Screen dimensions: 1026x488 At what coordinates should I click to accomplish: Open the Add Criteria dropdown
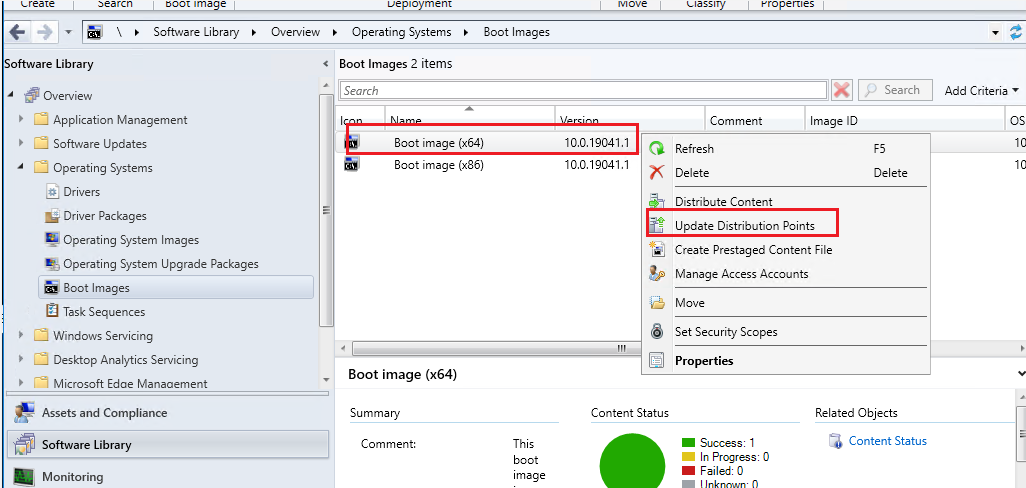tap(982, 91)
